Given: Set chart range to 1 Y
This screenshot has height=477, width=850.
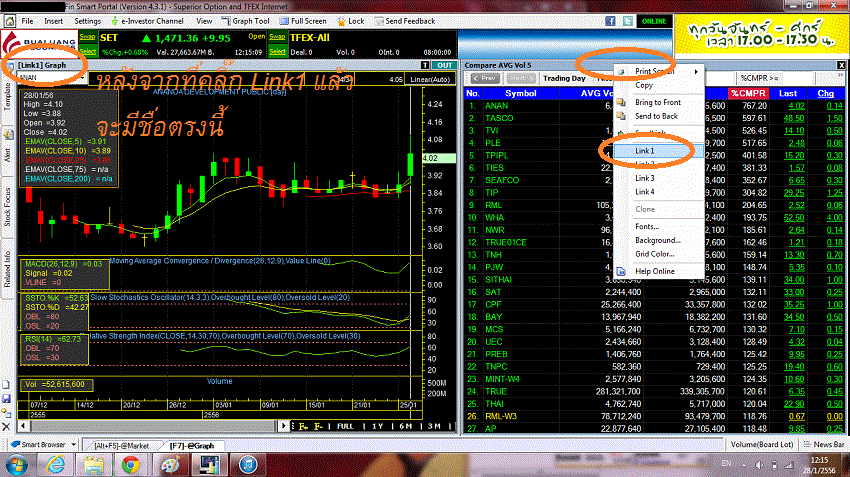Looking at the screenshot, I should coord(378,426).
